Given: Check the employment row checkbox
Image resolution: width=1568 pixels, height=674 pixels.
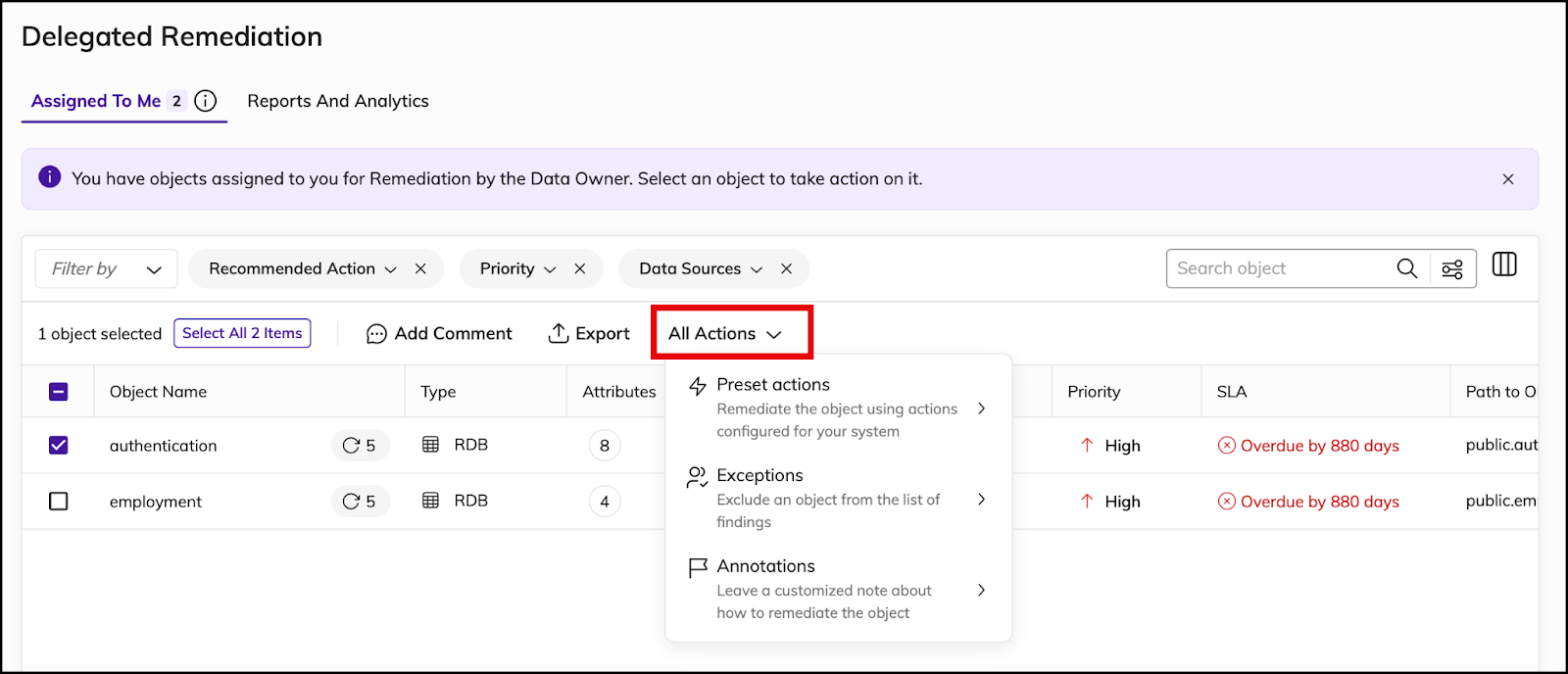Looking at the screenshot, I should coord(59,502).
